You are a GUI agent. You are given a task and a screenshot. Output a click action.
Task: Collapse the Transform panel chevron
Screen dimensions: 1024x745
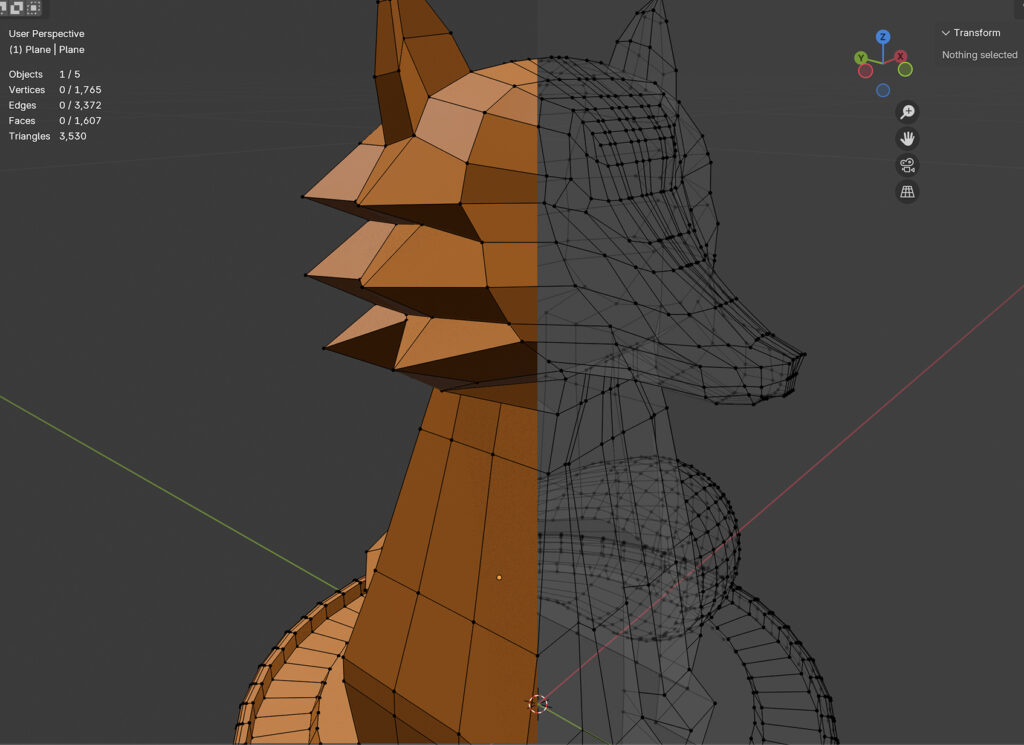pyautogui.click(x=946, y=33)
